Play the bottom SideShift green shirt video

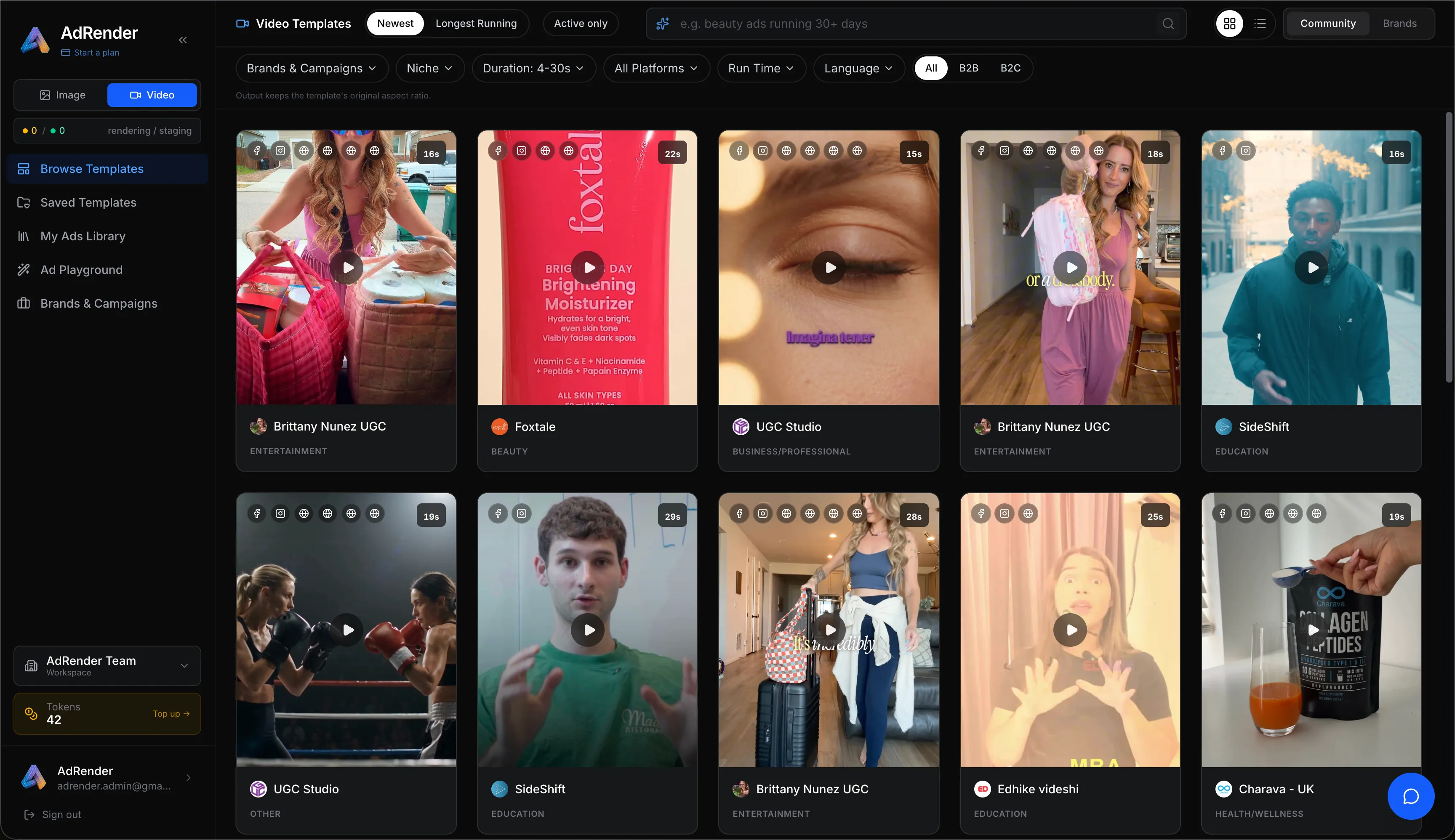coord(588,630)
